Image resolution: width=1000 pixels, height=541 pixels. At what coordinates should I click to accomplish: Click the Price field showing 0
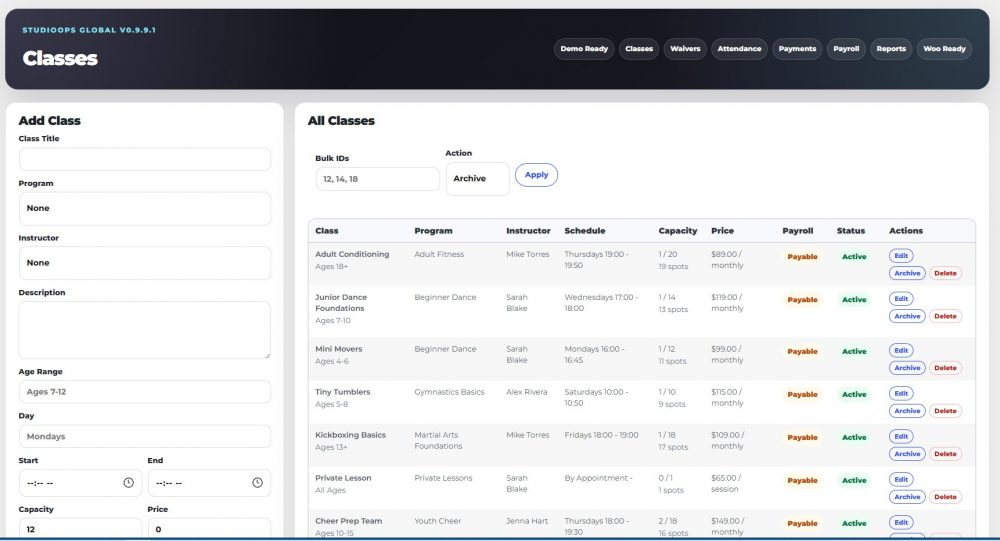tap(209, 529)
